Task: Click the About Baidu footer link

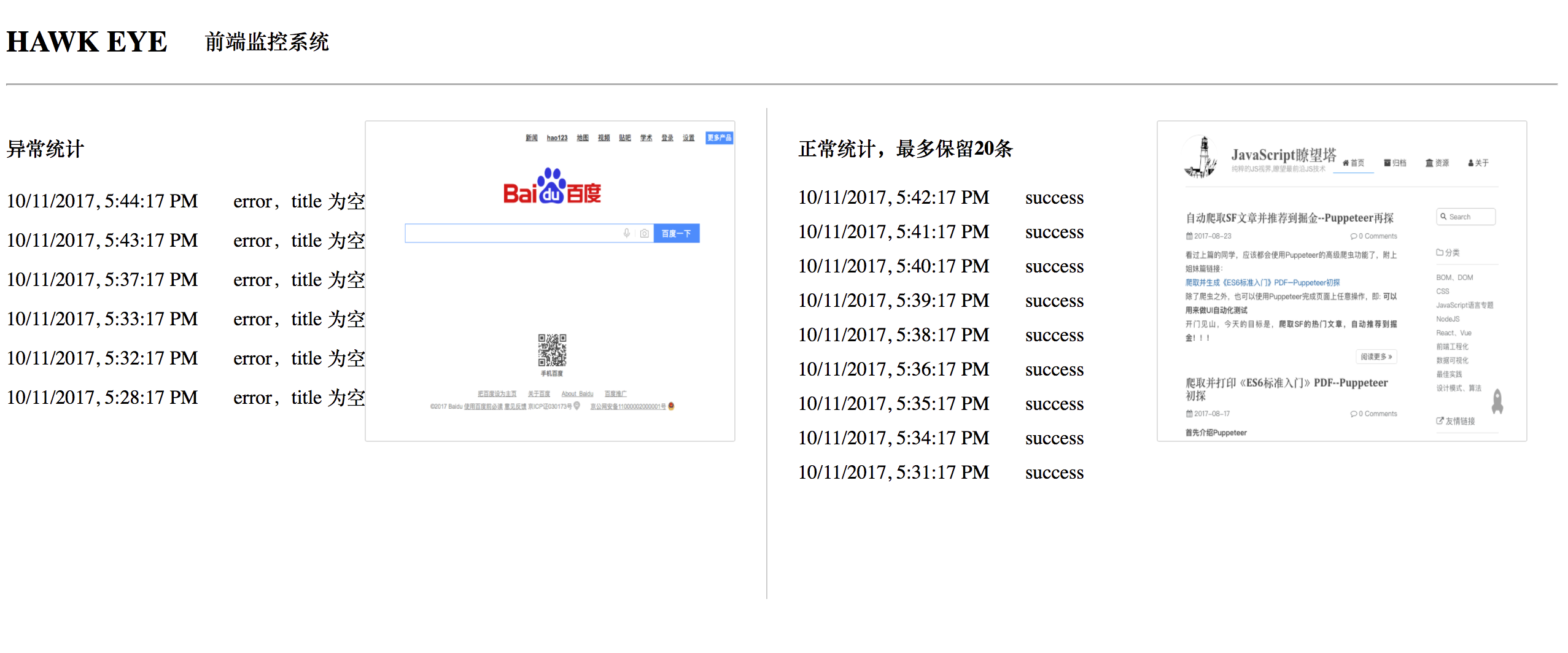Action: point(577,394)
